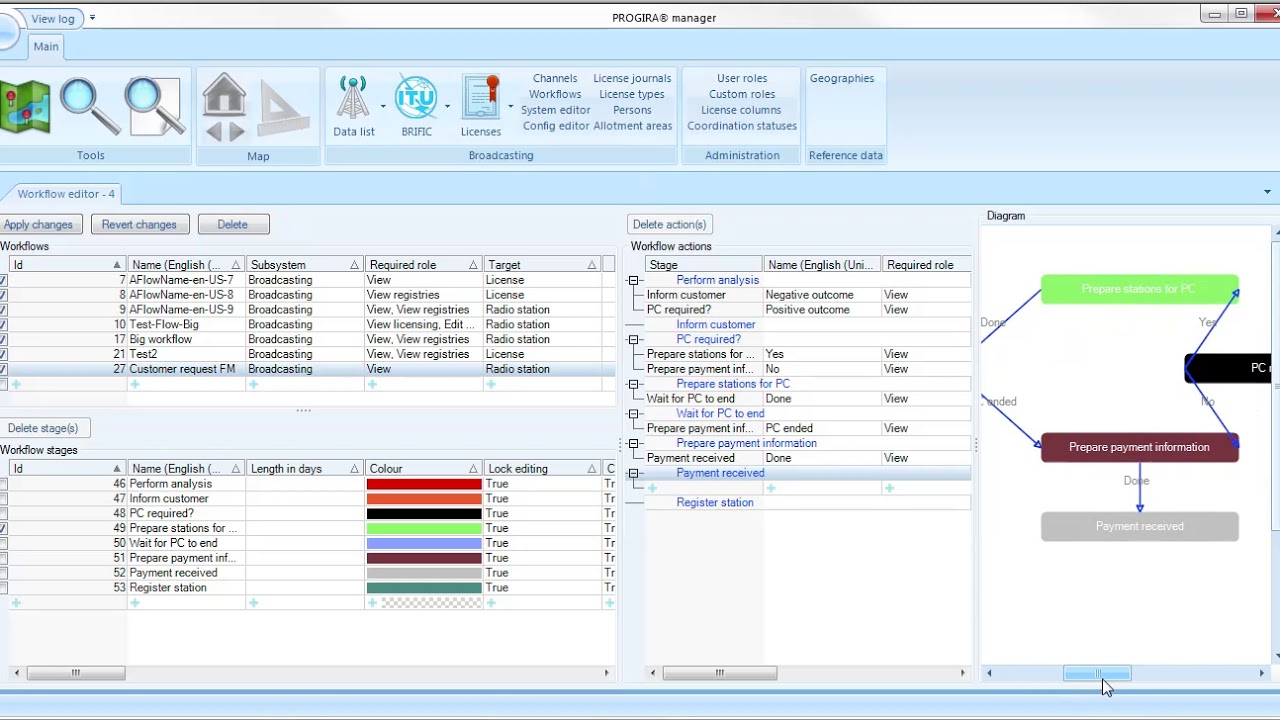Click the Diagram scrollbar right arrow
Image resolution: width=1280 pixels, height=720 pixels.
(1261, 673)
